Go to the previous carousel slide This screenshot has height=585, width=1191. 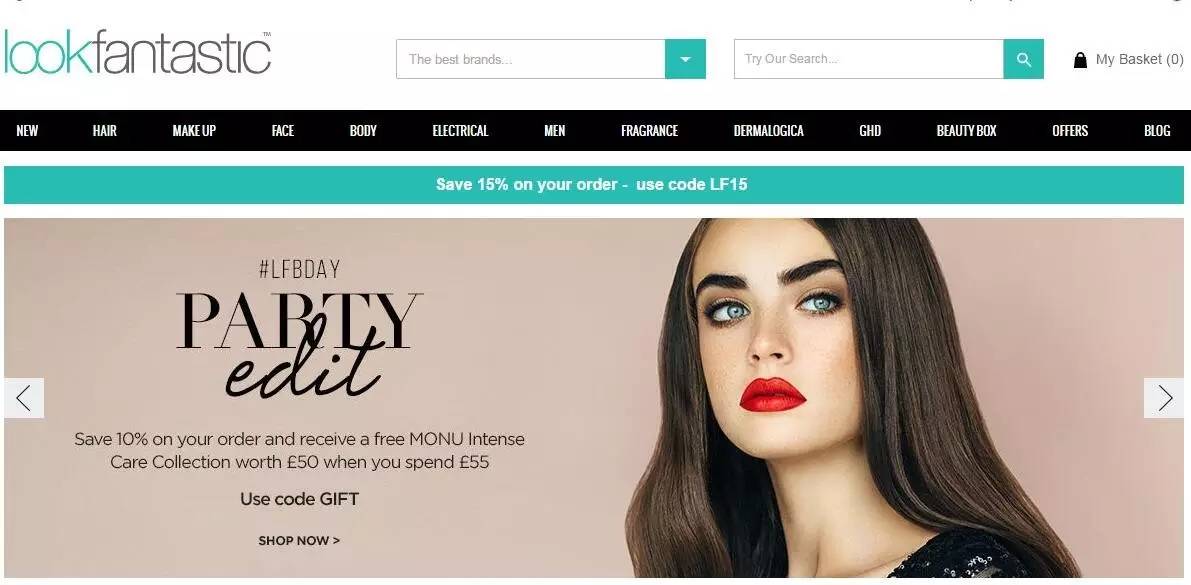24,397
